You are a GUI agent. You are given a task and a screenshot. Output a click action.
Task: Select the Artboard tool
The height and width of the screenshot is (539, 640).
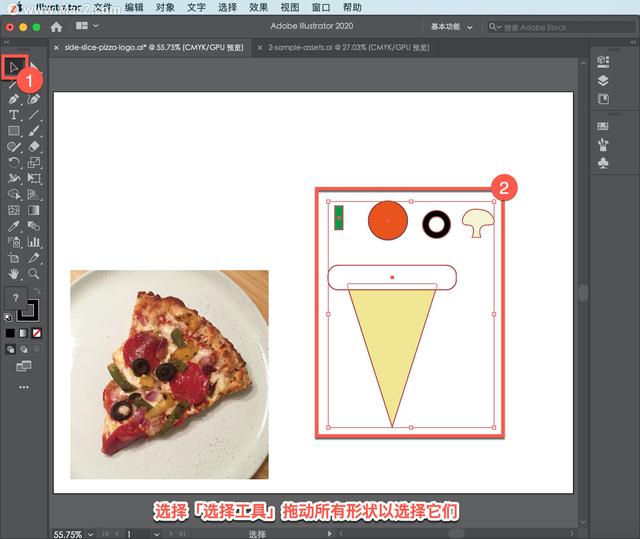(x=13, y=258)
